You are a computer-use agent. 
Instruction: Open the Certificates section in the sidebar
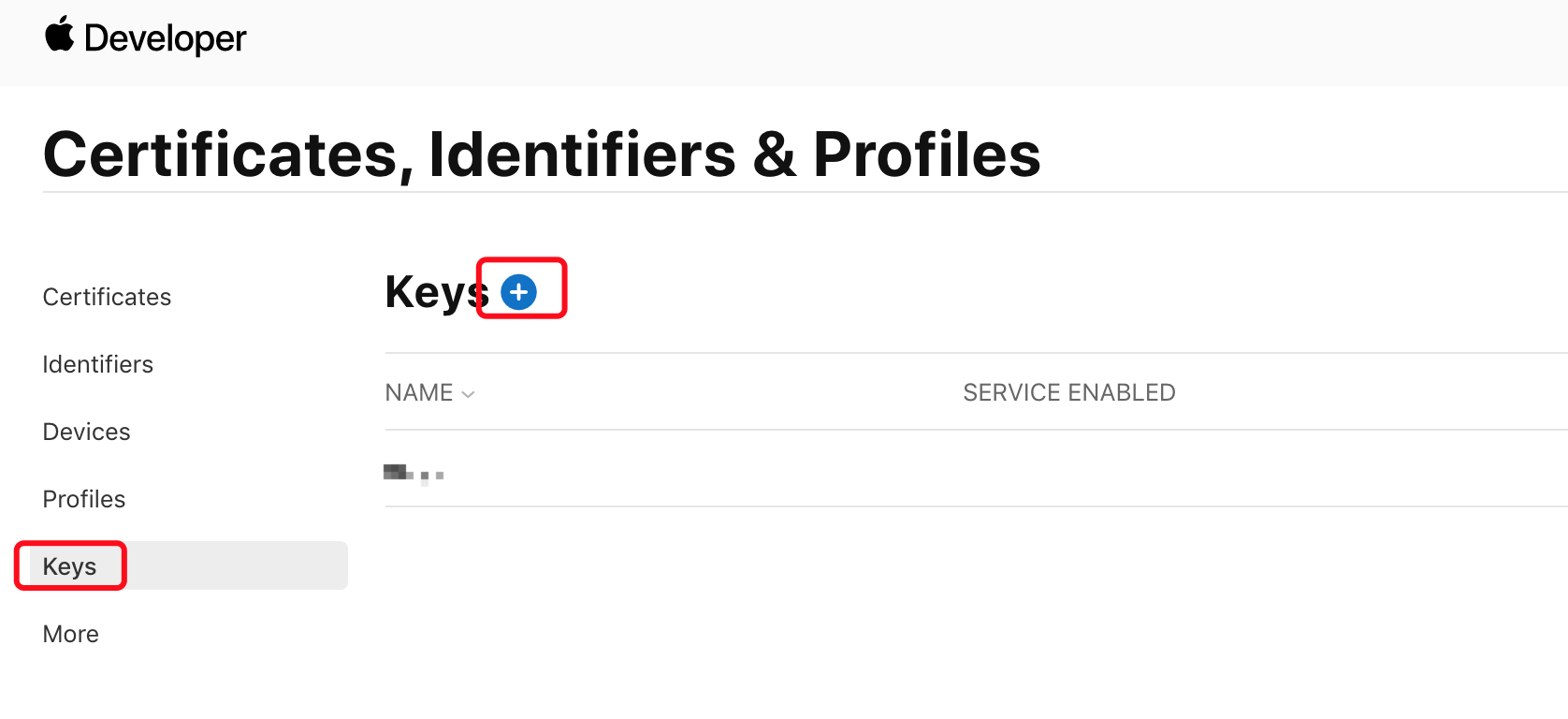(107, 297)
